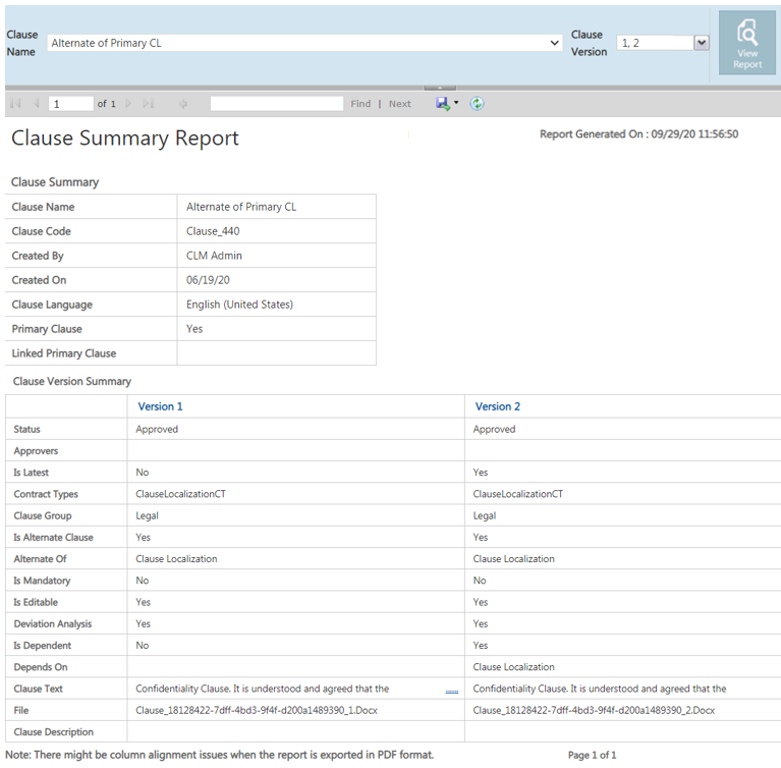The height and width of the screenshot is (768, 781).
Task: Click the current page number field
Action: 70,104
